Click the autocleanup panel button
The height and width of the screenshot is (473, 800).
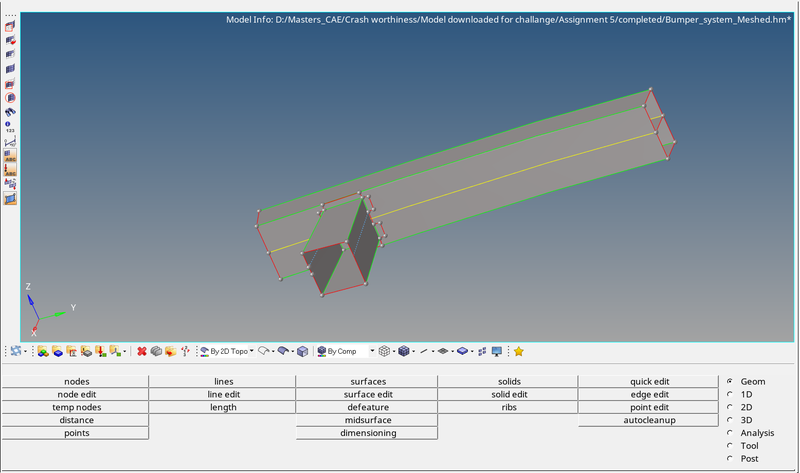click(649, 420)
